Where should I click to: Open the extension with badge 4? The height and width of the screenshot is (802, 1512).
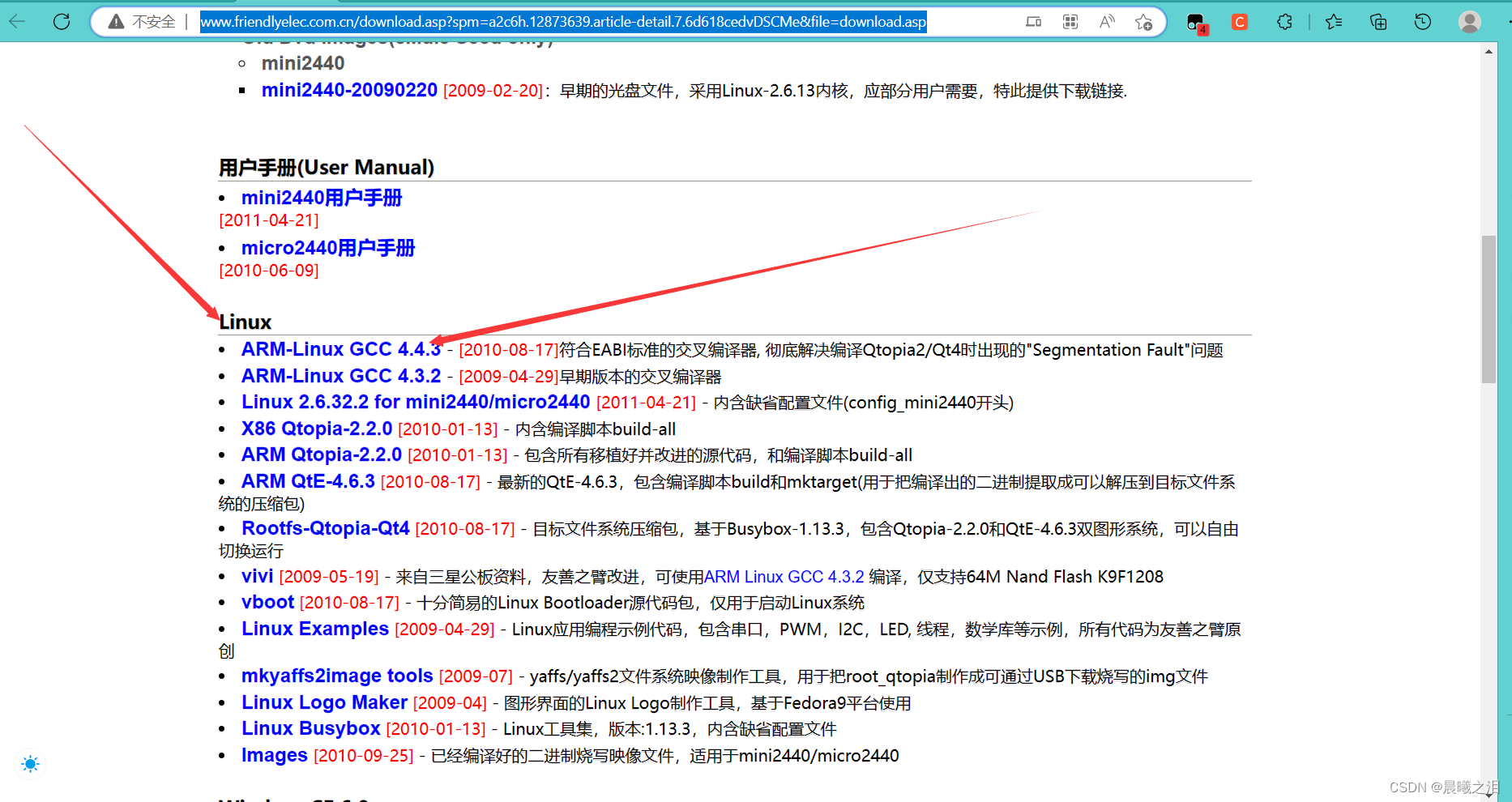coord(1195,22)
